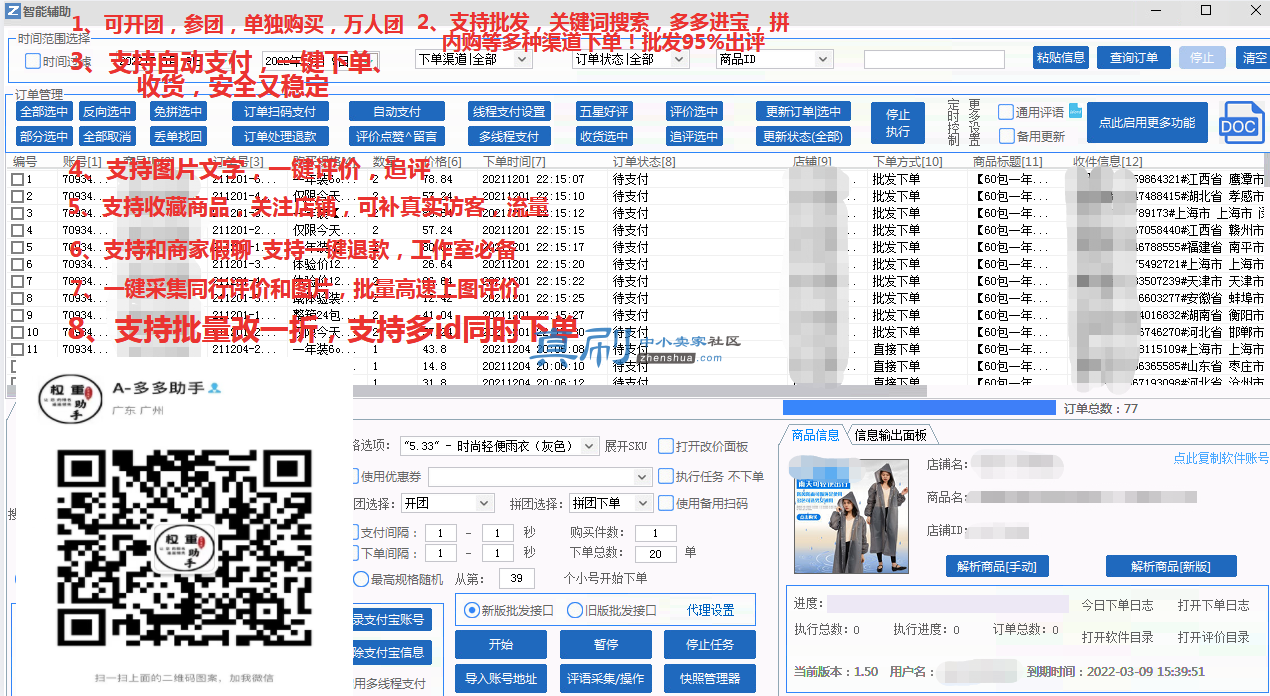Click the raincoat product thumbnail image
Screen dimensions: 1270x696
850,516
